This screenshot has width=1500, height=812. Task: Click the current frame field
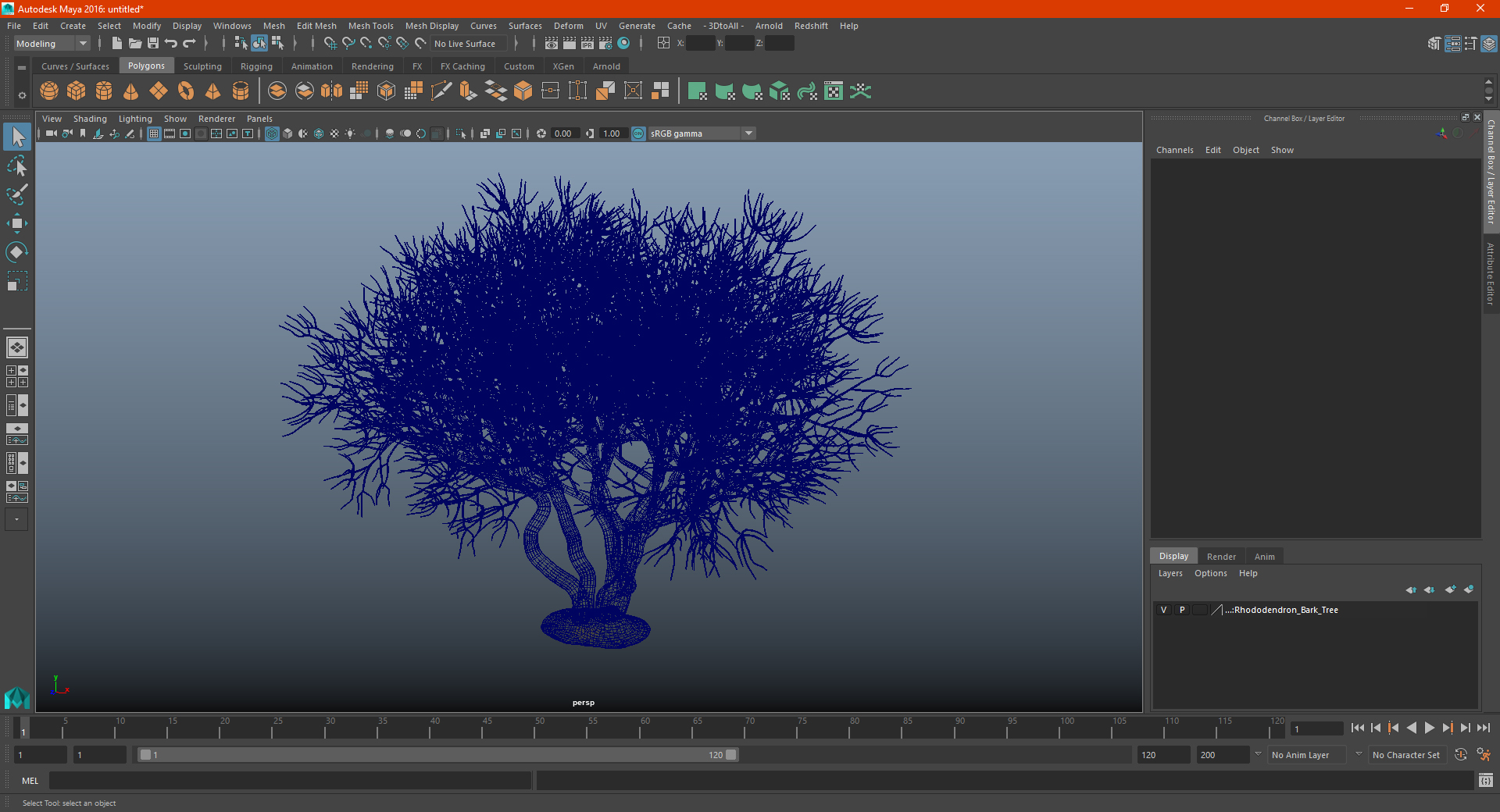pos(1317,728)
